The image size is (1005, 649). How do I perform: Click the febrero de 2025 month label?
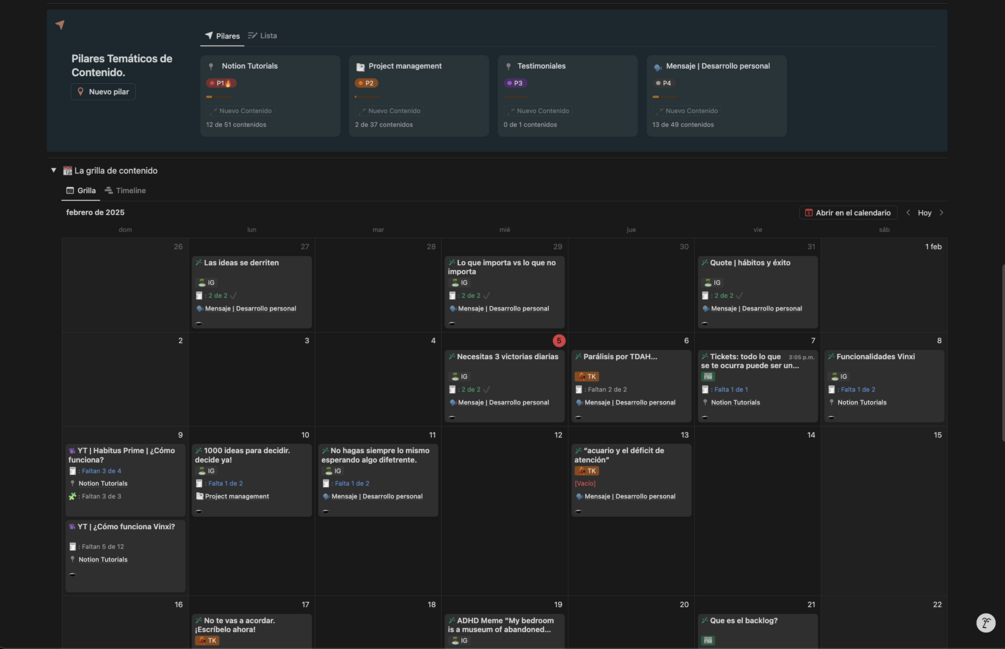coord(95,213)
